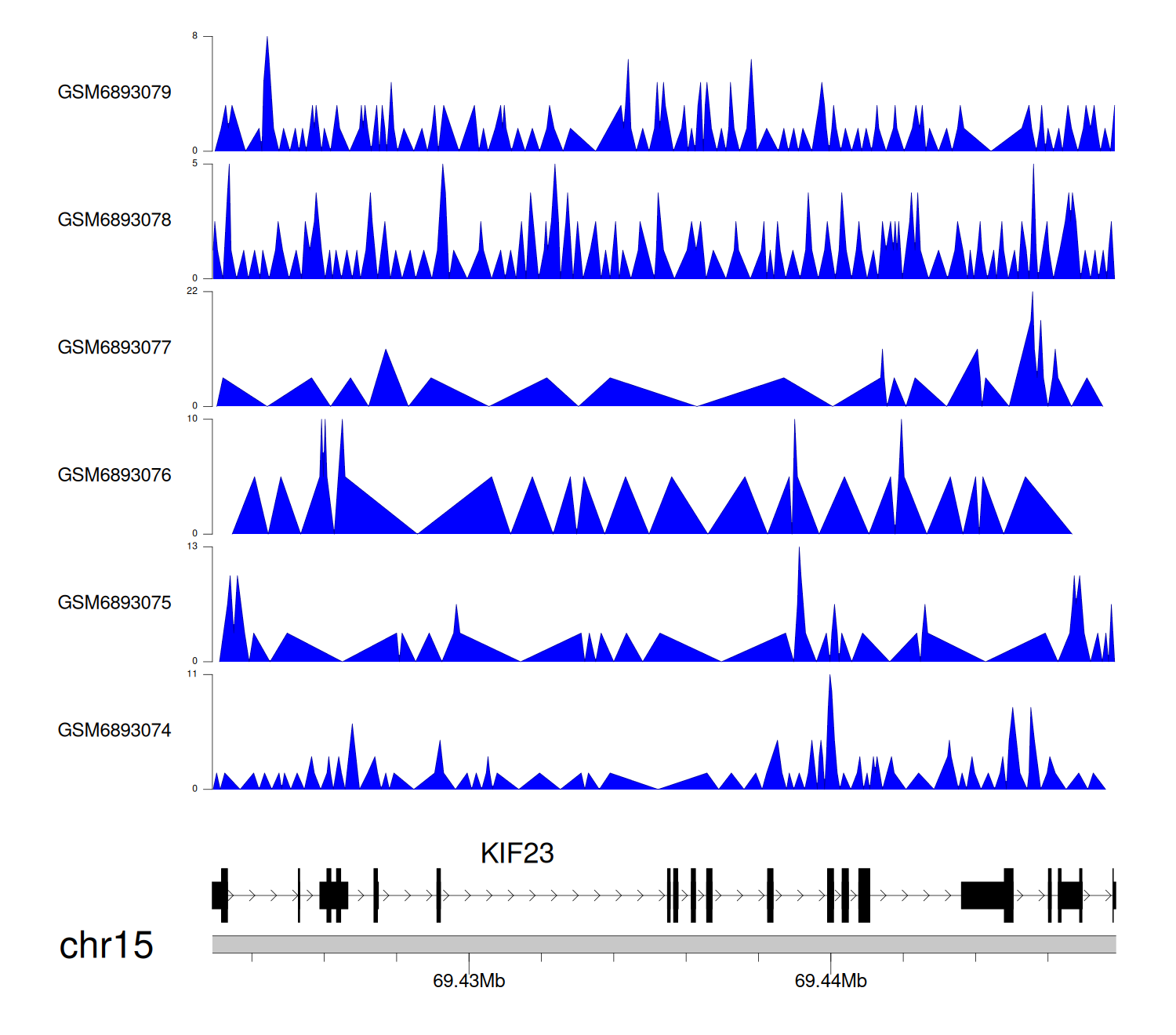
Task: Click the y-axis maximum value 8
Action: [x=195, y=36]
